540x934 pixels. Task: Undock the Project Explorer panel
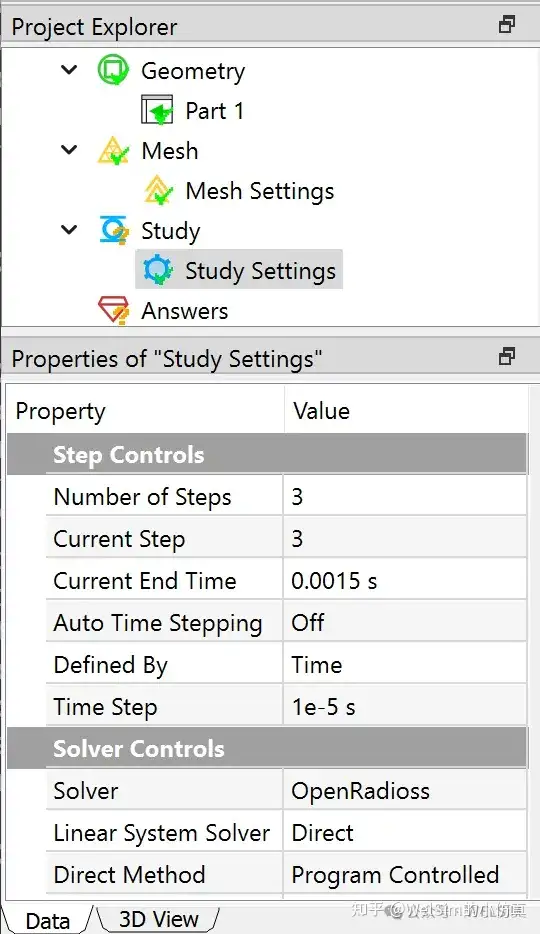(507, 25)
